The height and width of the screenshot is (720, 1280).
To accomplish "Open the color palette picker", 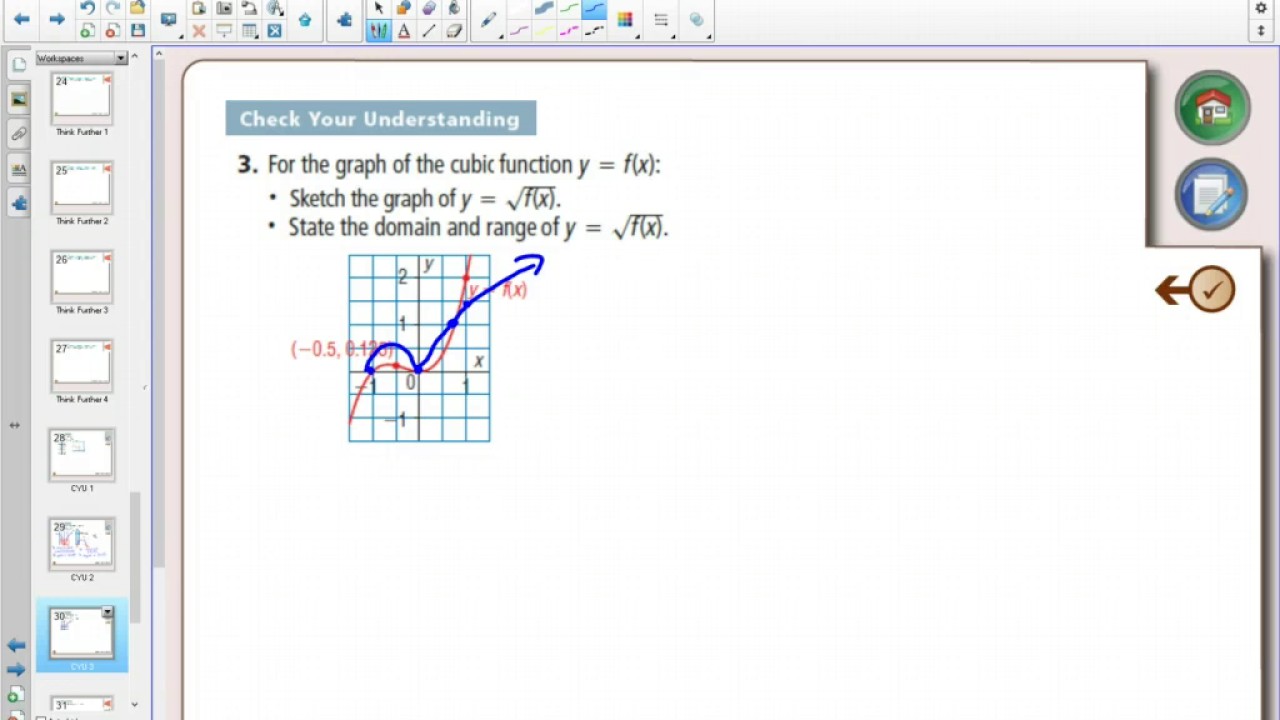I will tap(625, 19).
